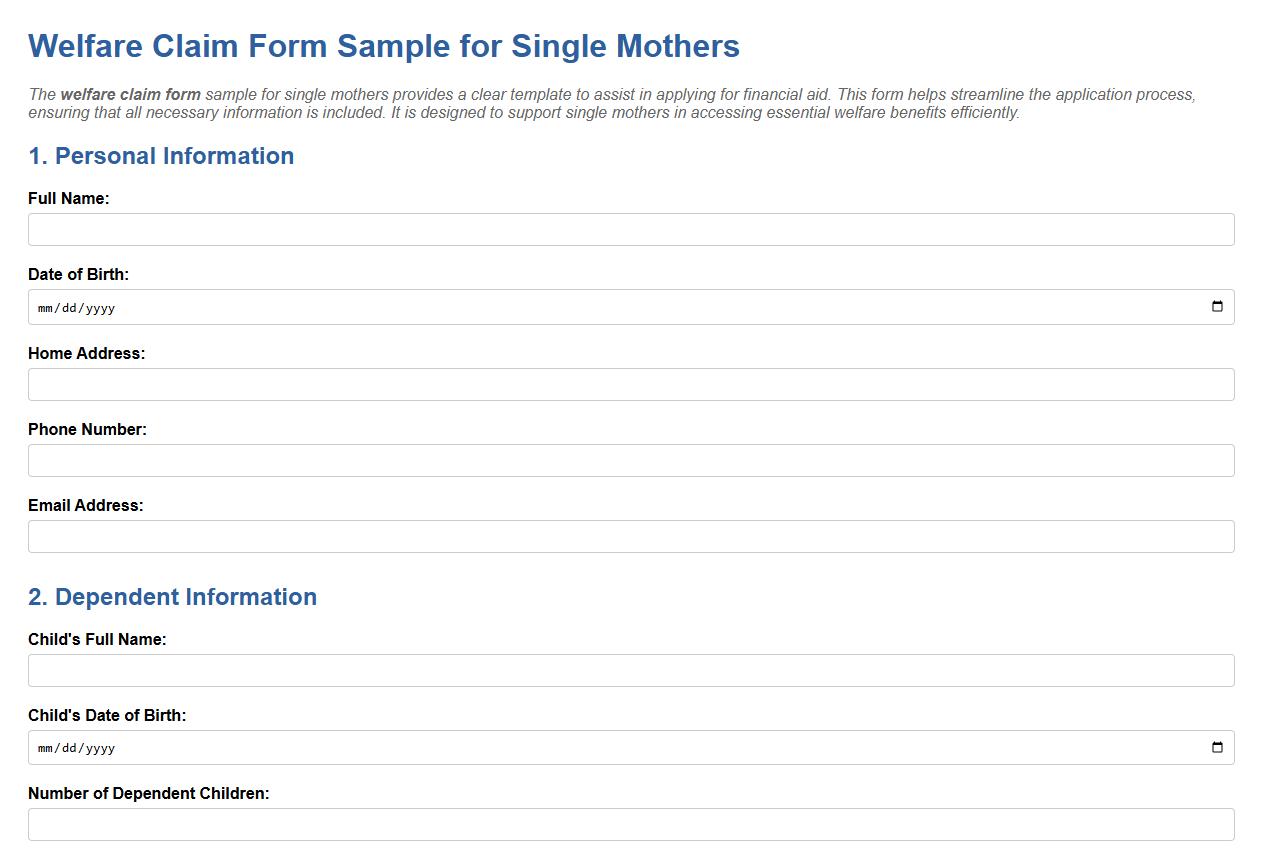Click the day segment in Child's Date of Birth
This screenshot has width=1263, height=864.
point(68,747)
